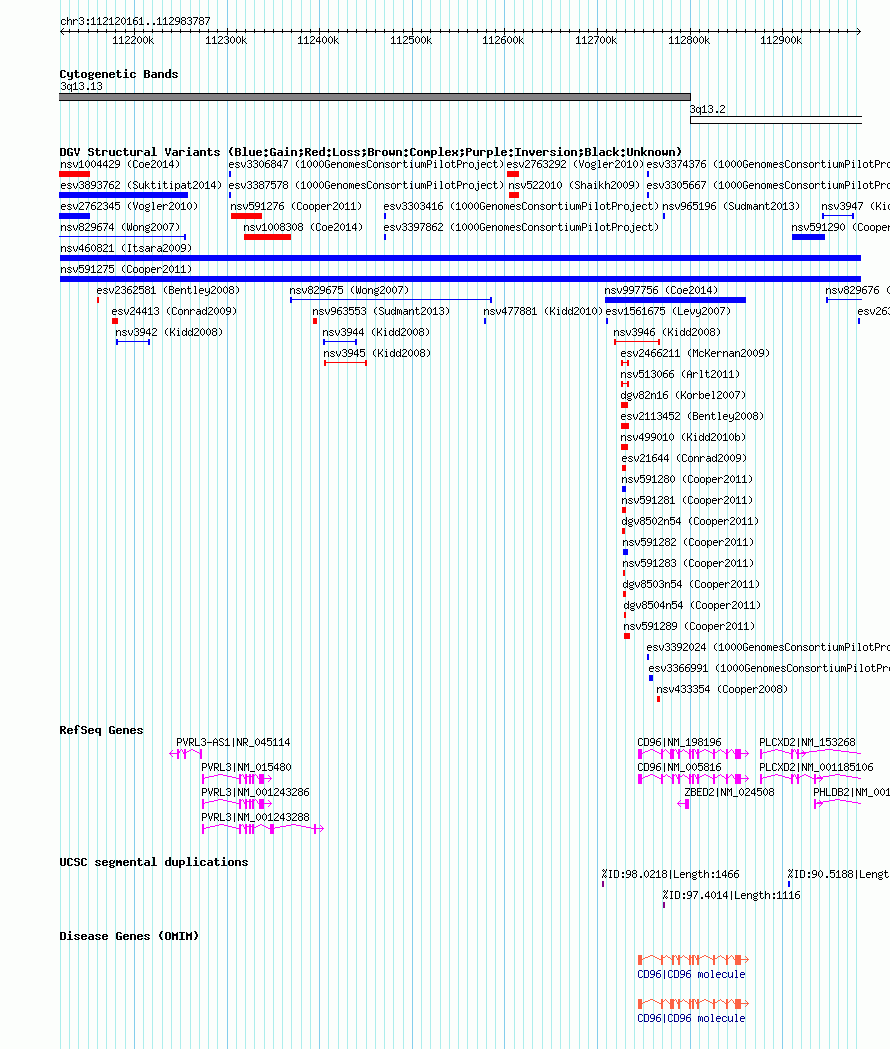Click the esv21644 (Conrad2009) label
The image size is (890, 1049).
[684, 458]
